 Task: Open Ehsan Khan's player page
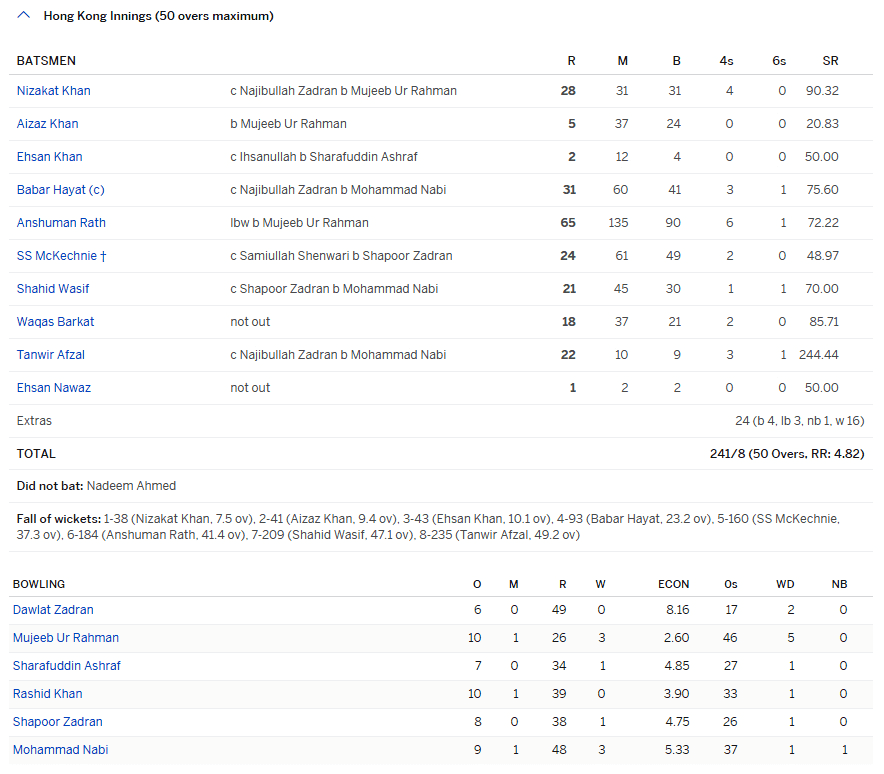point(49,157)
